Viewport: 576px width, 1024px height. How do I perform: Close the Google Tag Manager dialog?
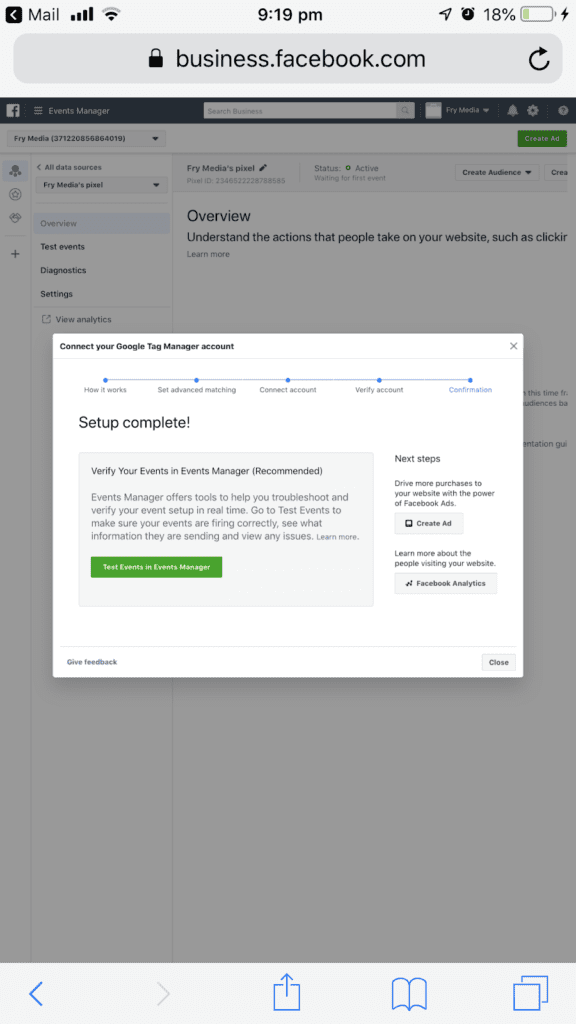[x=513, y=346]
